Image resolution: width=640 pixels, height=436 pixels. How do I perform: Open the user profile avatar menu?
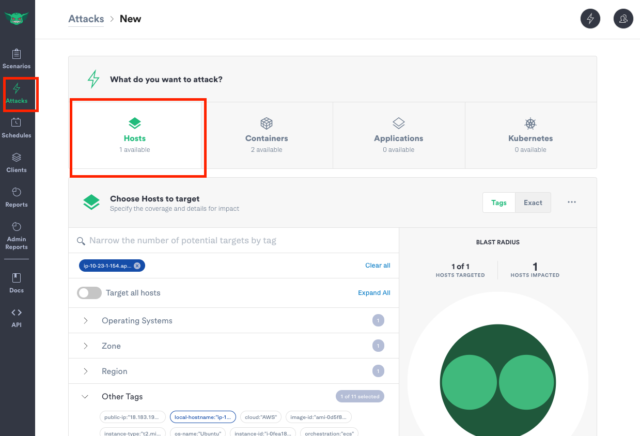(x=623, y=19)
